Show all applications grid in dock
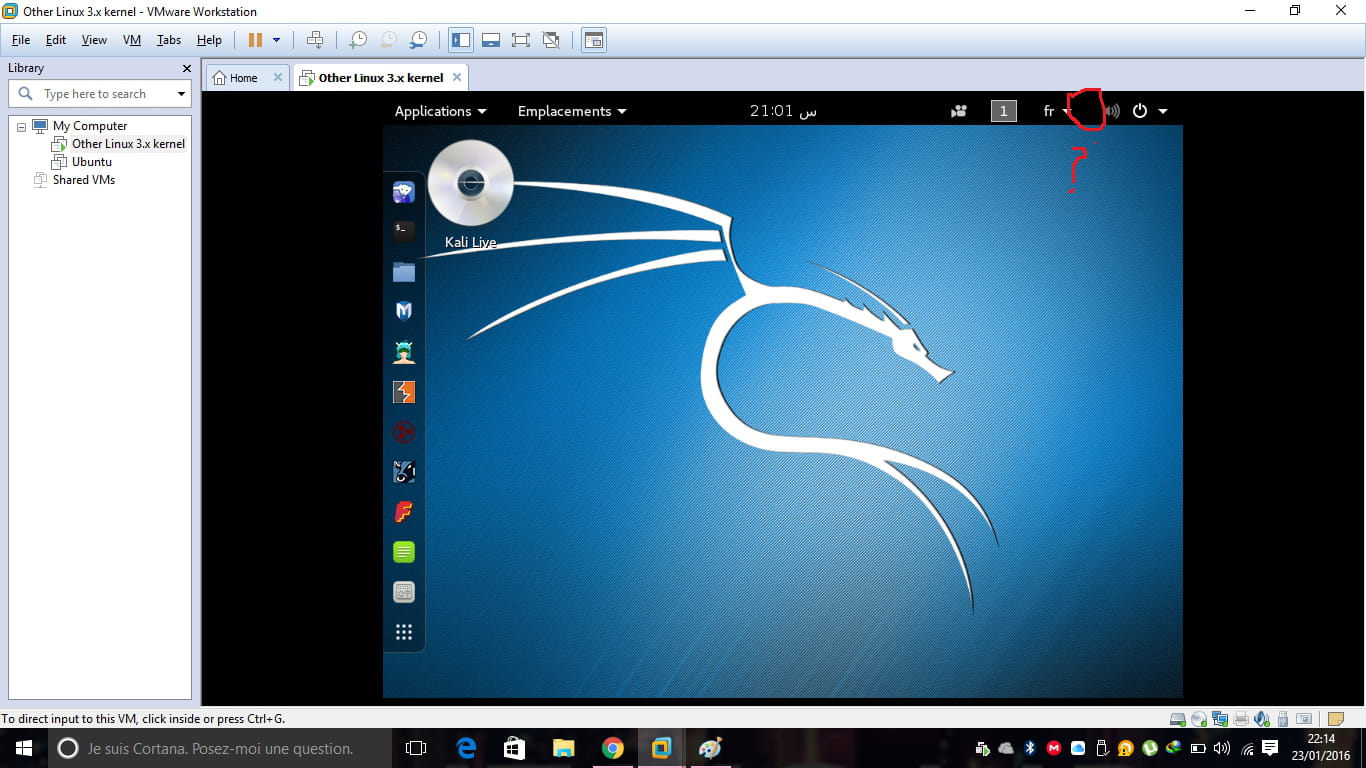Image resolution: width=1366 pixels, height=768 pixels. pyautogui.click(x=404, y=632)
